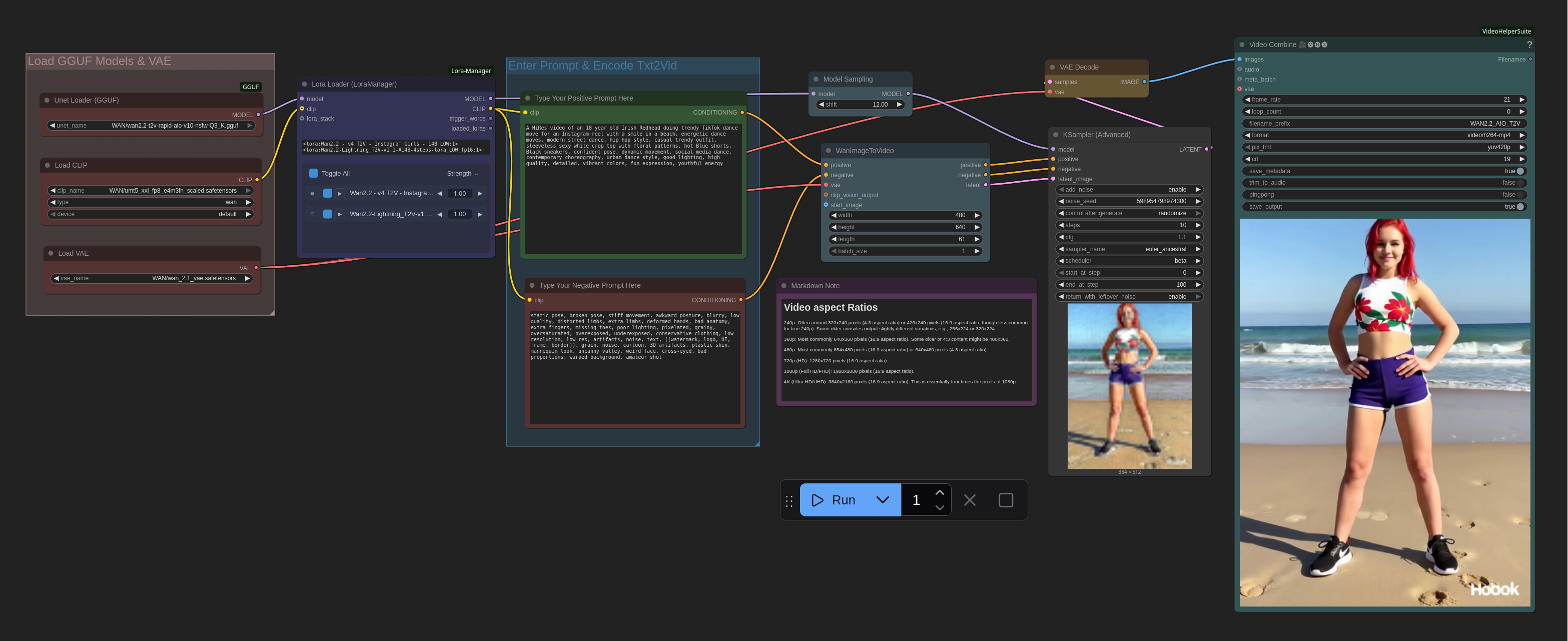The height and width of the screenshot is (641, 1568).
Task: Click the action bar drag handle dots
Action: [x=789, y=500]
